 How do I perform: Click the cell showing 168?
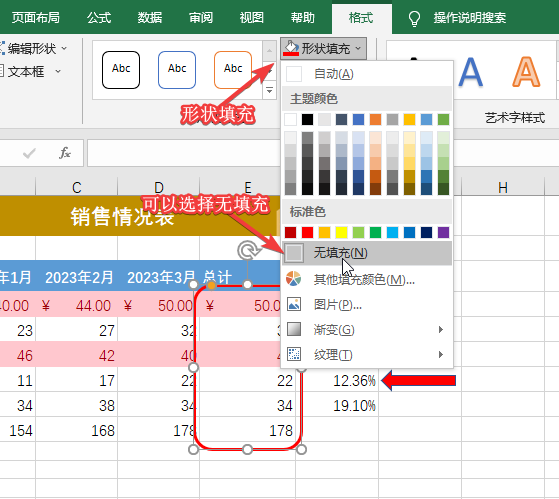(76, 430)
